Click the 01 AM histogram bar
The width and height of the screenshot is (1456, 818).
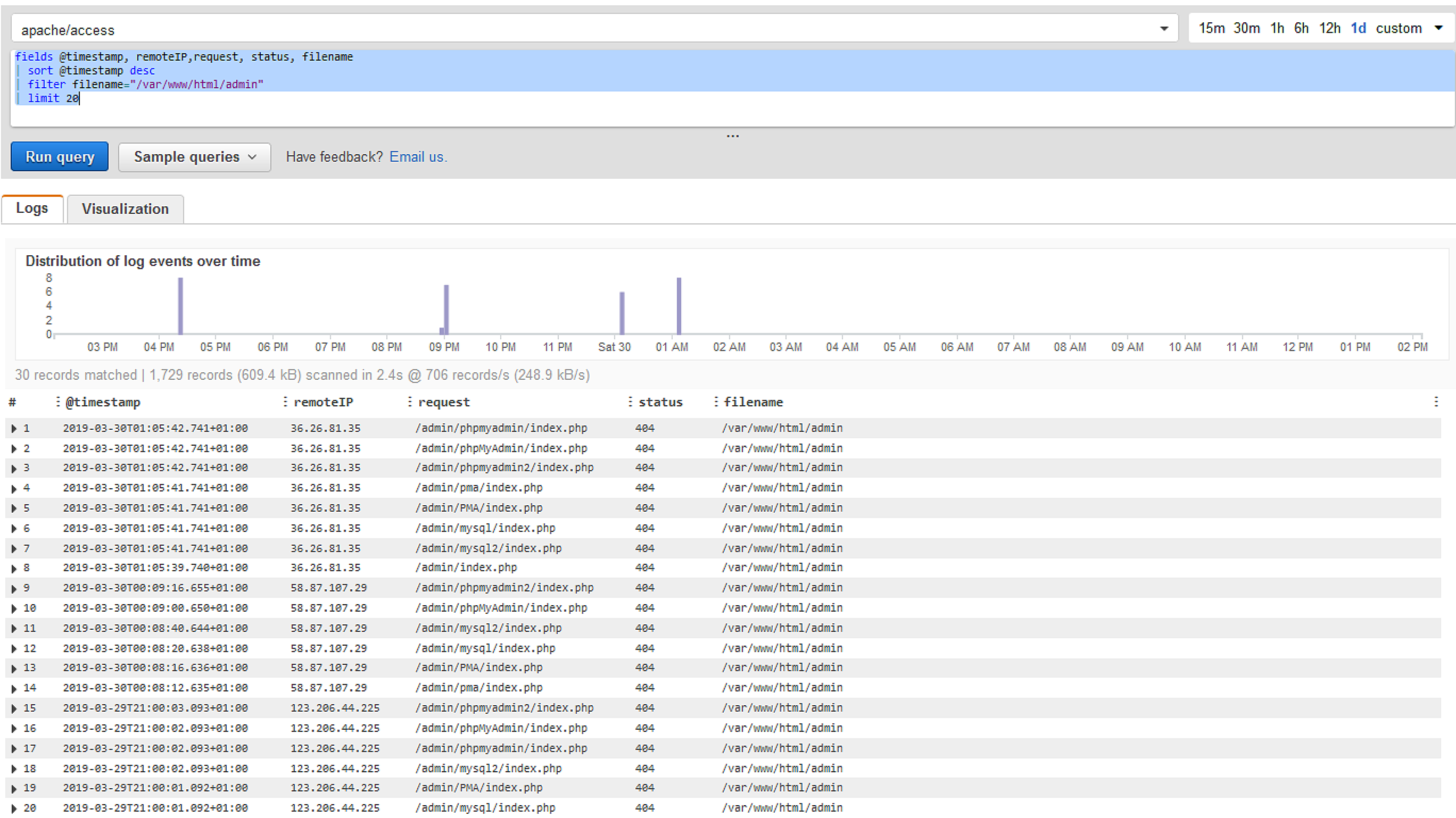pyautogui.click(x=679, y=306)
